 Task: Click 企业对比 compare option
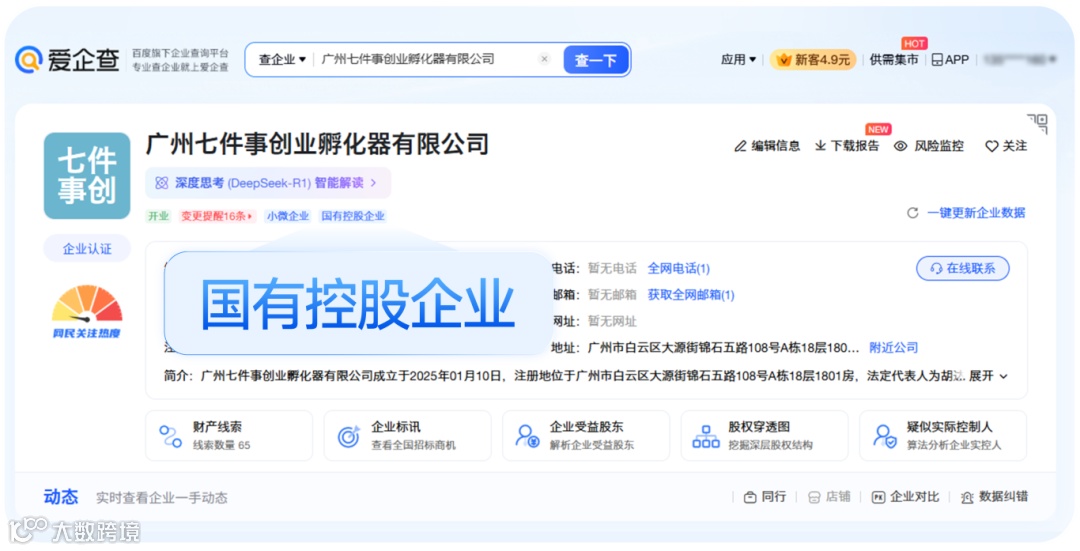coord(905,497)
